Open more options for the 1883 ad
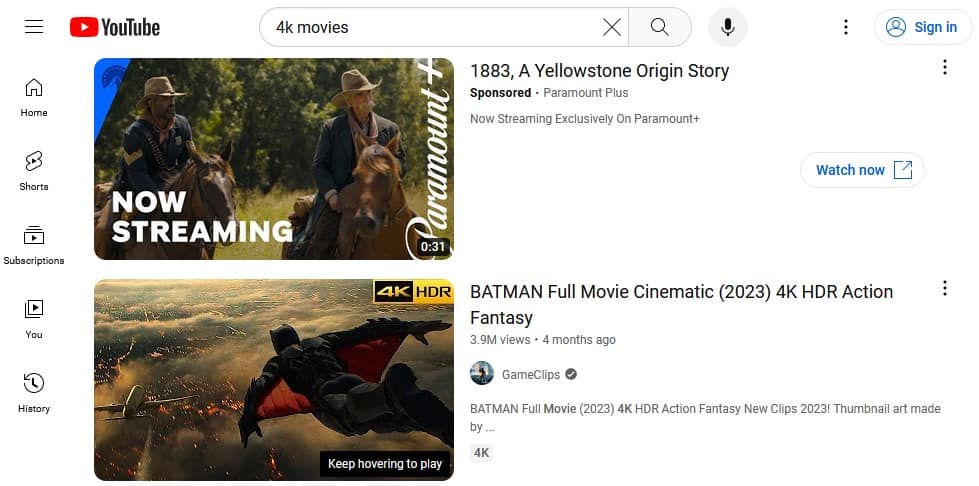The width and height of the screenshot is (979, 486). 944,68
